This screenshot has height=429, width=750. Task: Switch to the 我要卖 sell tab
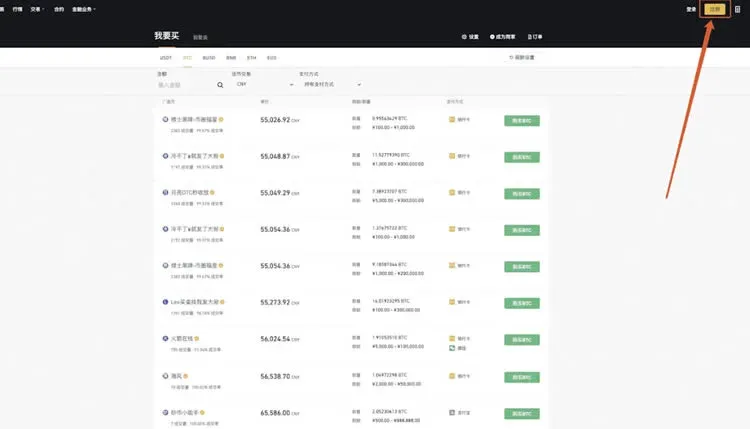[x=200, y=37]
